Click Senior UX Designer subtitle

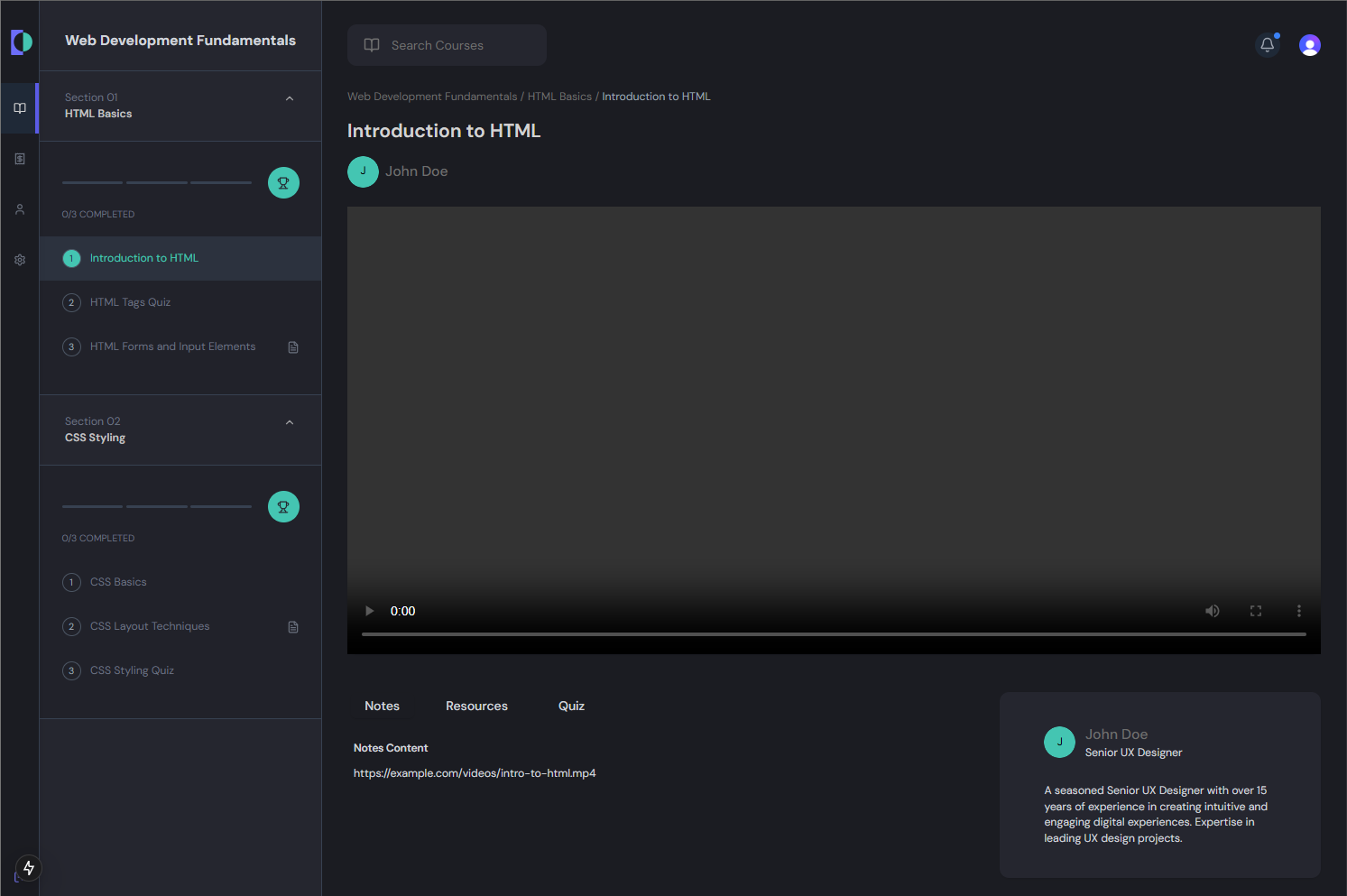coord(1133,753)
